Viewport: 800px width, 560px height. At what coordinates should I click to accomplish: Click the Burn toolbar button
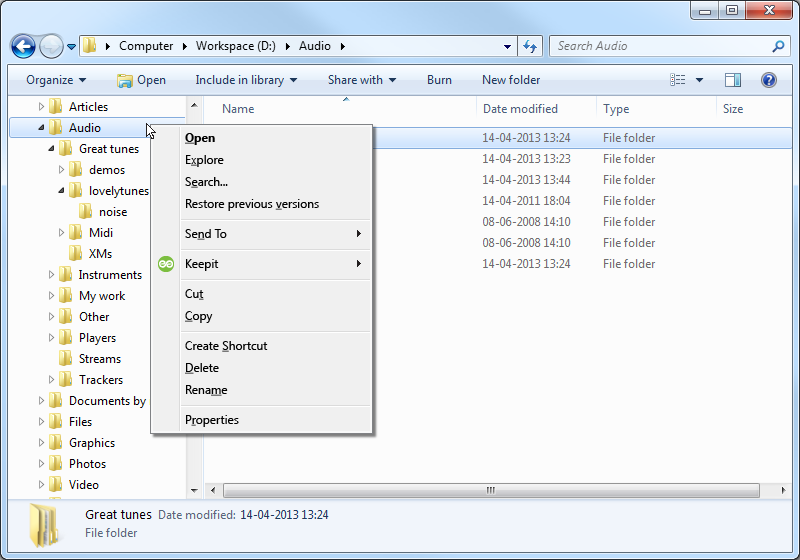439,80
